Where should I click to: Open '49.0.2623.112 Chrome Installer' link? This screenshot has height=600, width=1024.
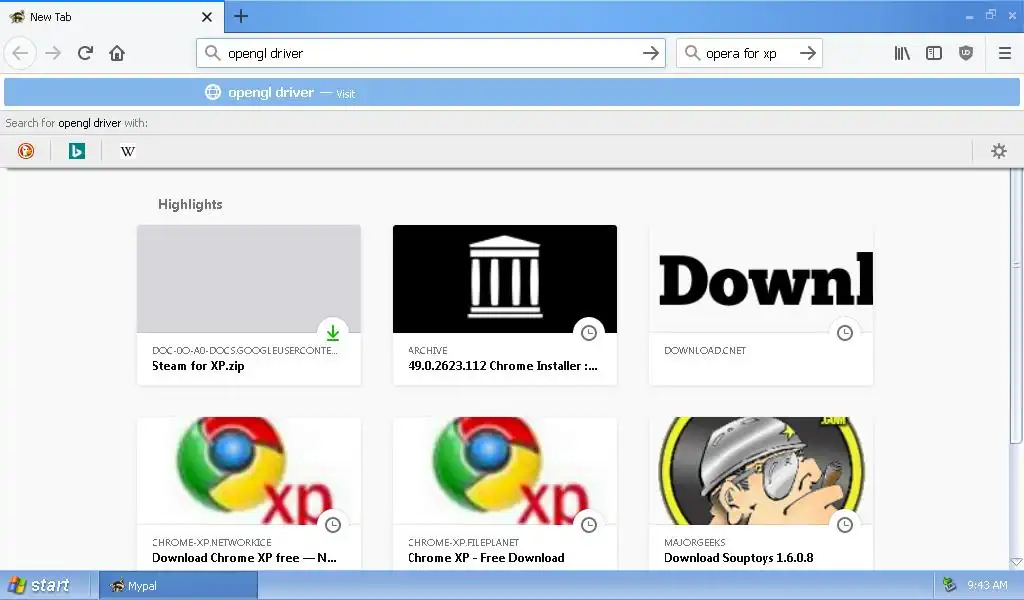pyautogui.click(x=503, y=366)
